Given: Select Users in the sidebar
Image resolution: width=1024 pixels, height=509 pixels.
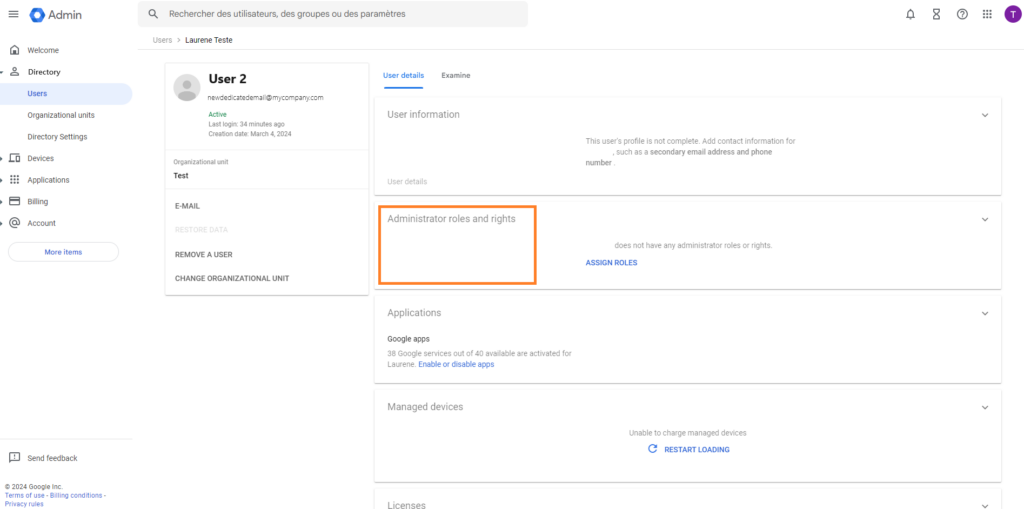Looking at the screenshot, I should click(x=66, y=93).
